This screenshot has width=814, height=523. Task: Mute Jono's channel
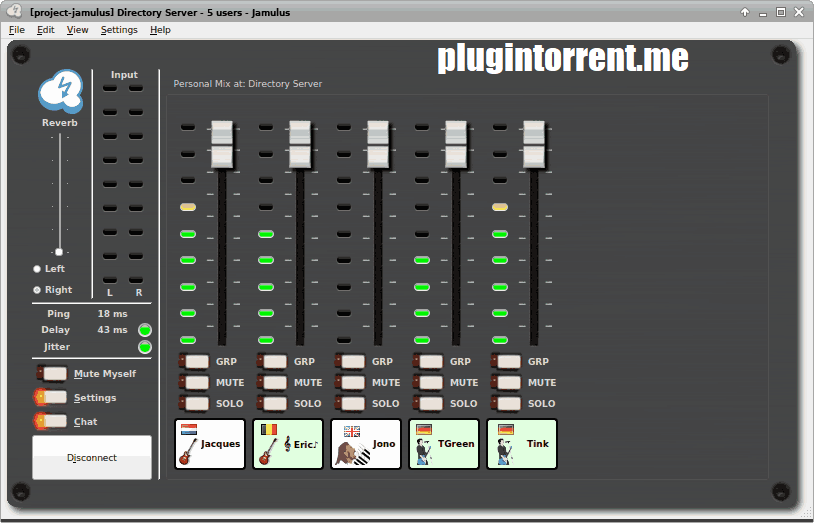point(350,382)
